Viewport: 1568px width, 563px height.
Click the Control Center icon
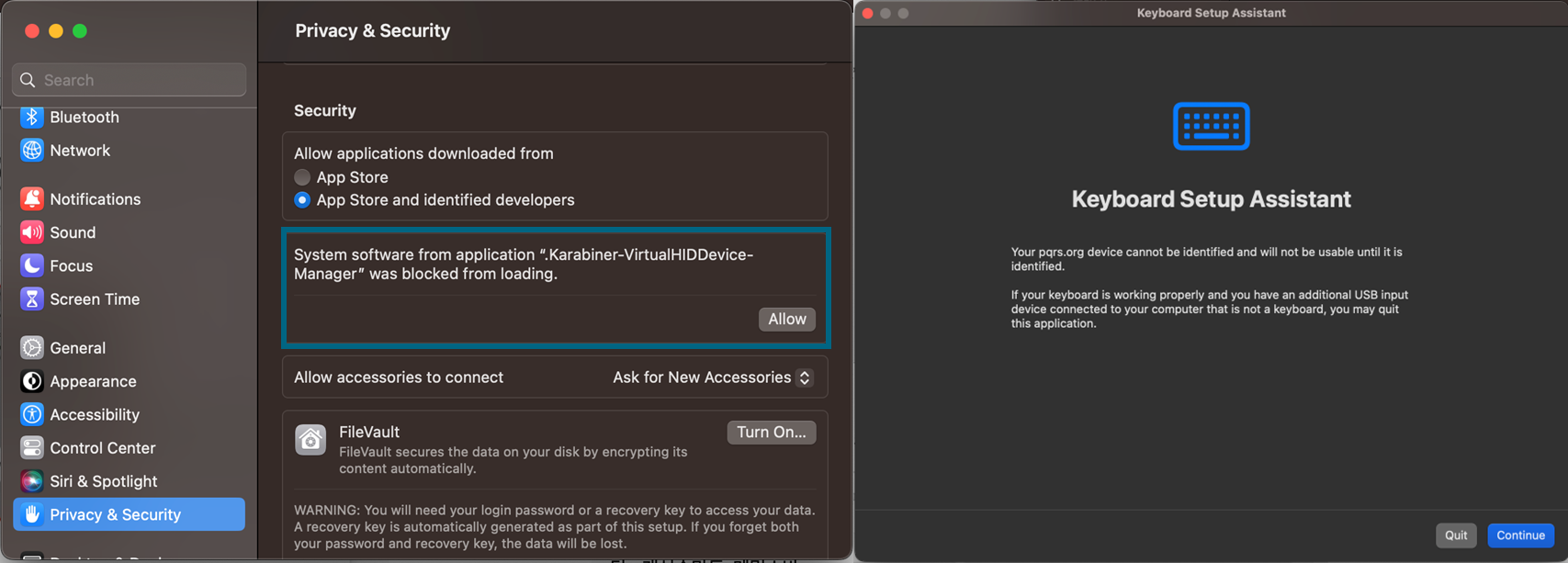(32, 447)
